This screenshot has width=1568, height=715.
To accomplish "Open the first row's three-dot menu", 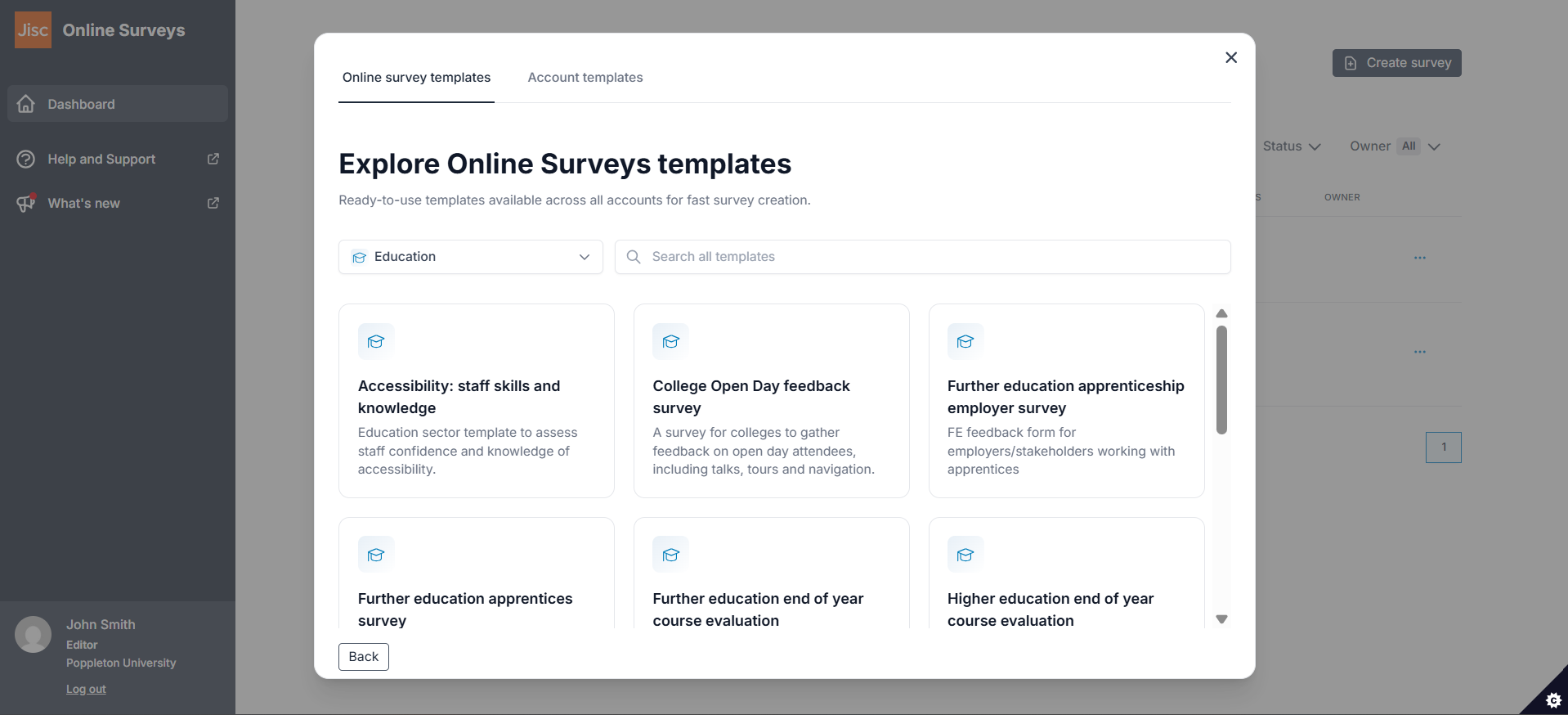I will 1420,258.
